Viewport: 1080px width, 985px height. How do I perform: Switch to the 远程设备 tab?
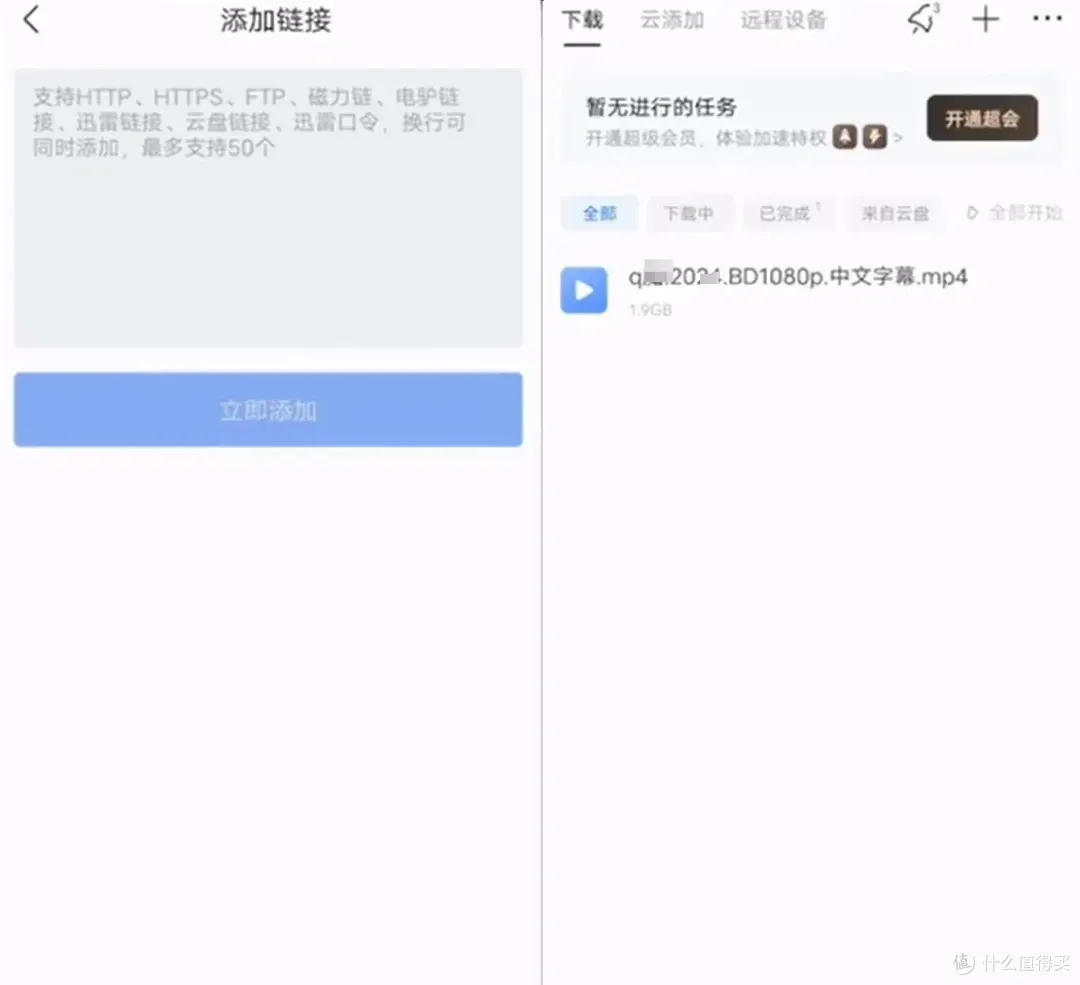click(784, 20)
